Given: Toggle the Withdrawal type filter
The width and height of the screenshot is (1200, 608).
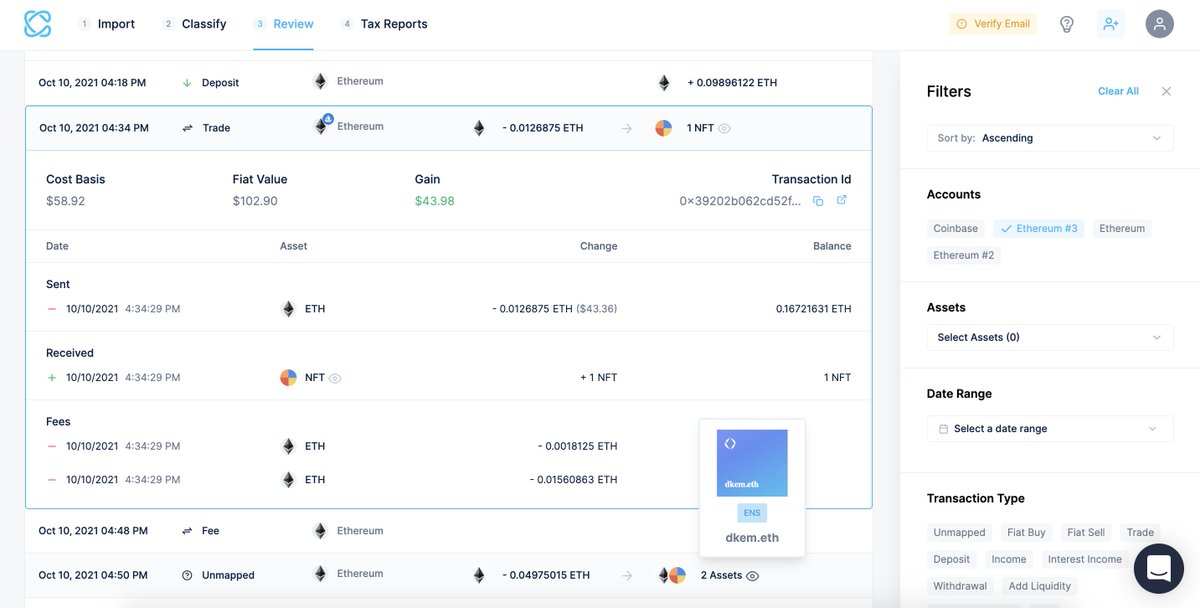Looking at the screenshot, I should tap(960, 586).
